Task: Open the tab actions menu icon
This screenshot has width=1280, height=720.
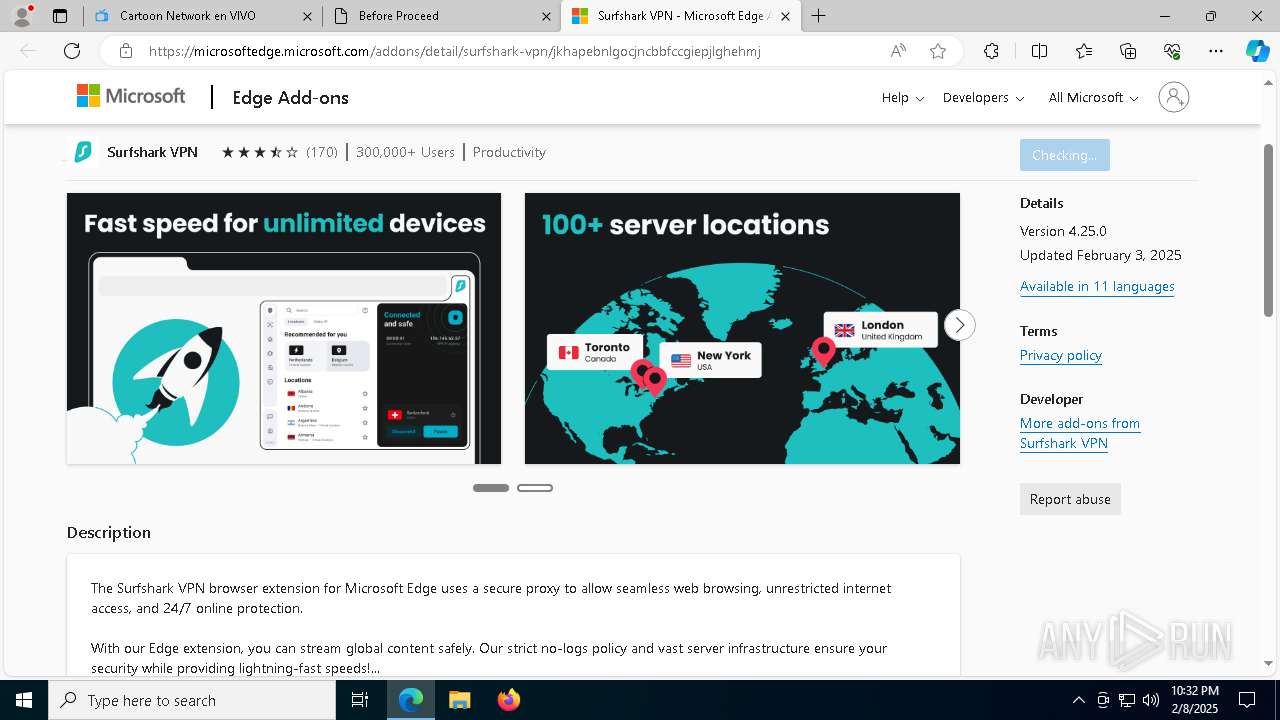Action: pos(60,16)
